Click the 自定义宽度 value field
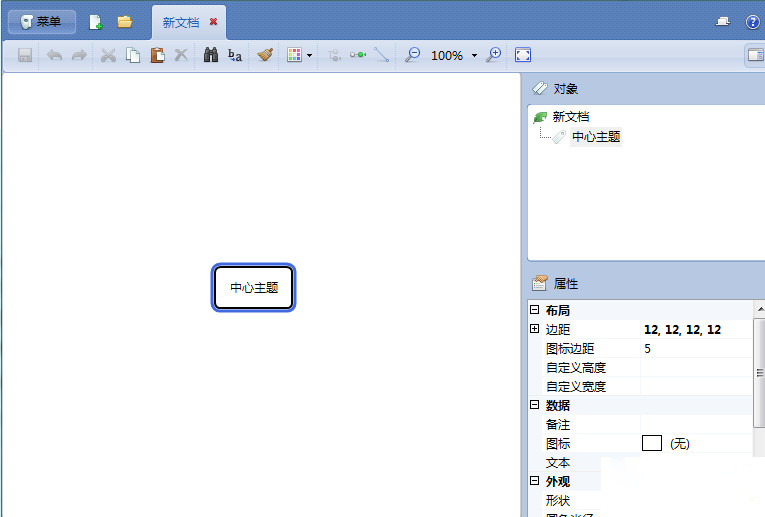Viewport: 765px width, 517px height. point(696,386)
